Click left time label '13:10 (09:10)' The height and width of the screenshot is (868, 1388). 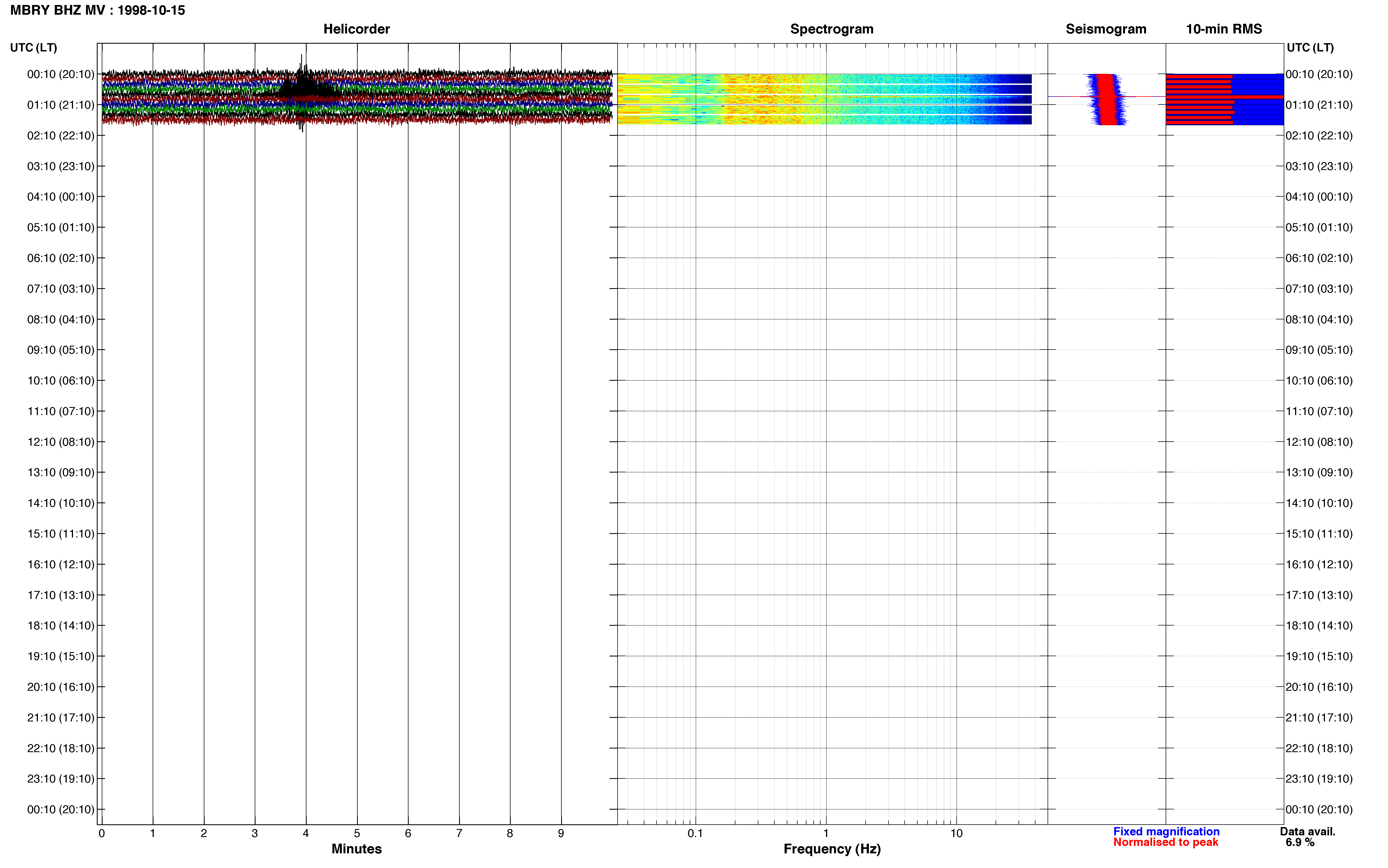point(61,473)
